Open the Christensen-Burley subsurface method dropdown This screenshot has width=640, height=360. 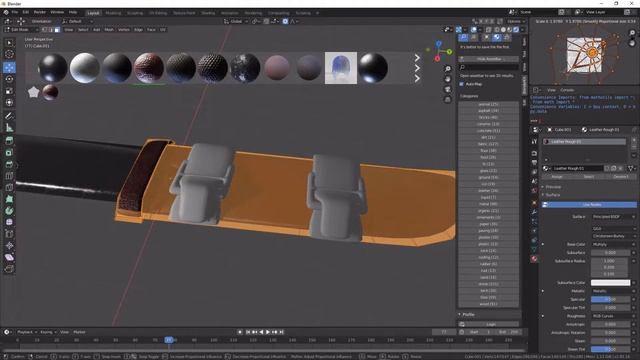[613, 236]
